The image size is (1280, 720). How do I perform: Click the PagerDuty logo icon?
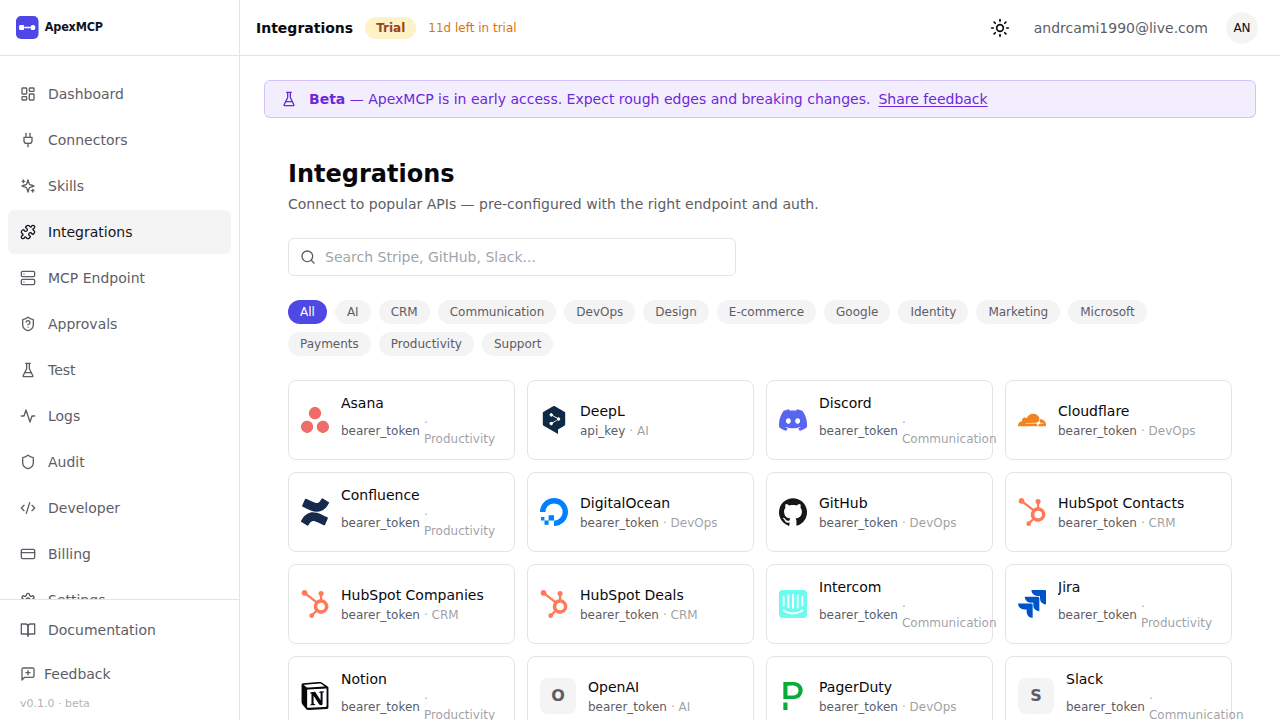click(x=793, y=696)
